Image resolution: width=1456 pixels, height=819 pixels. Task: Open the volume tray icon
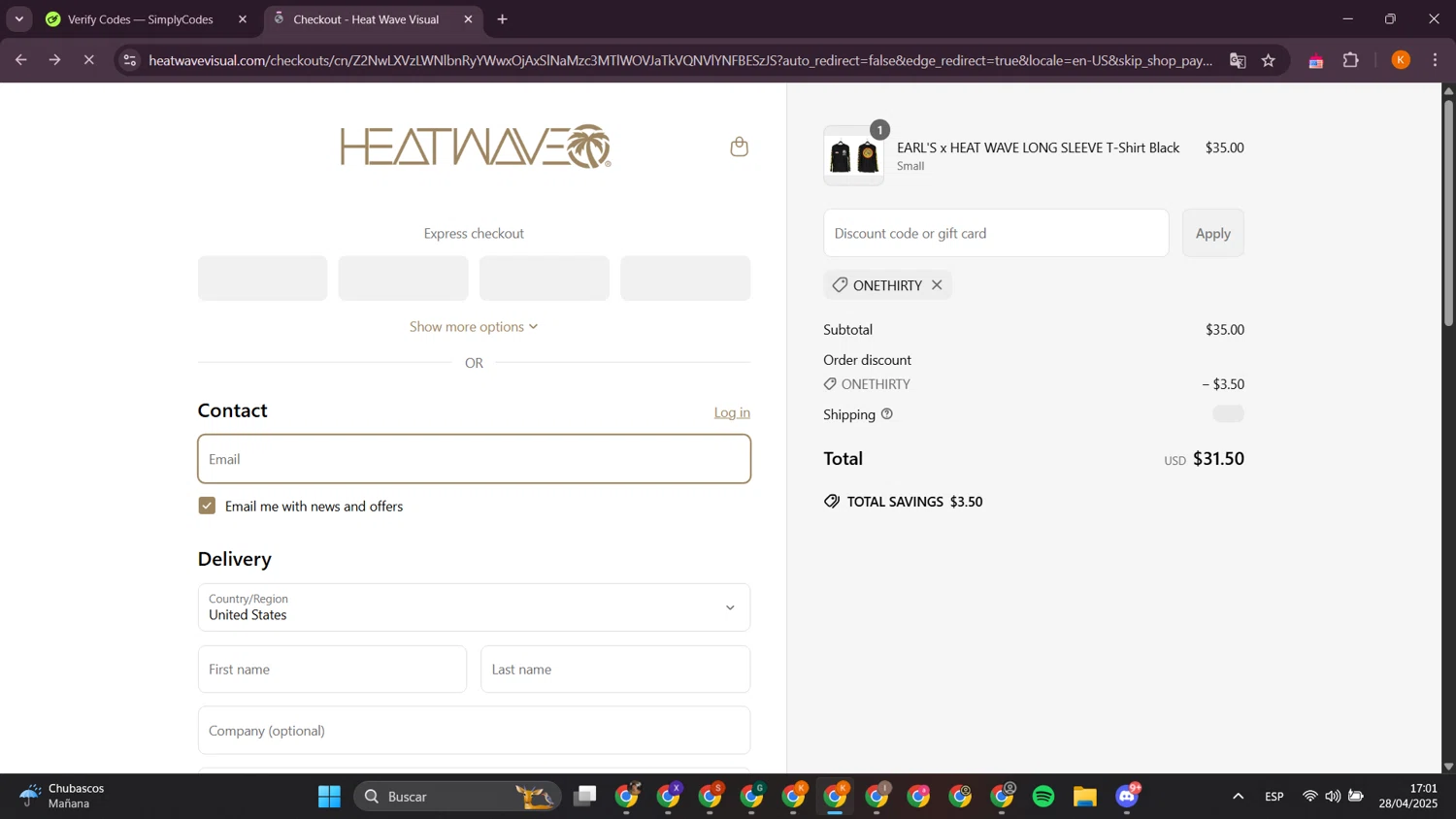click(1333, 797)
